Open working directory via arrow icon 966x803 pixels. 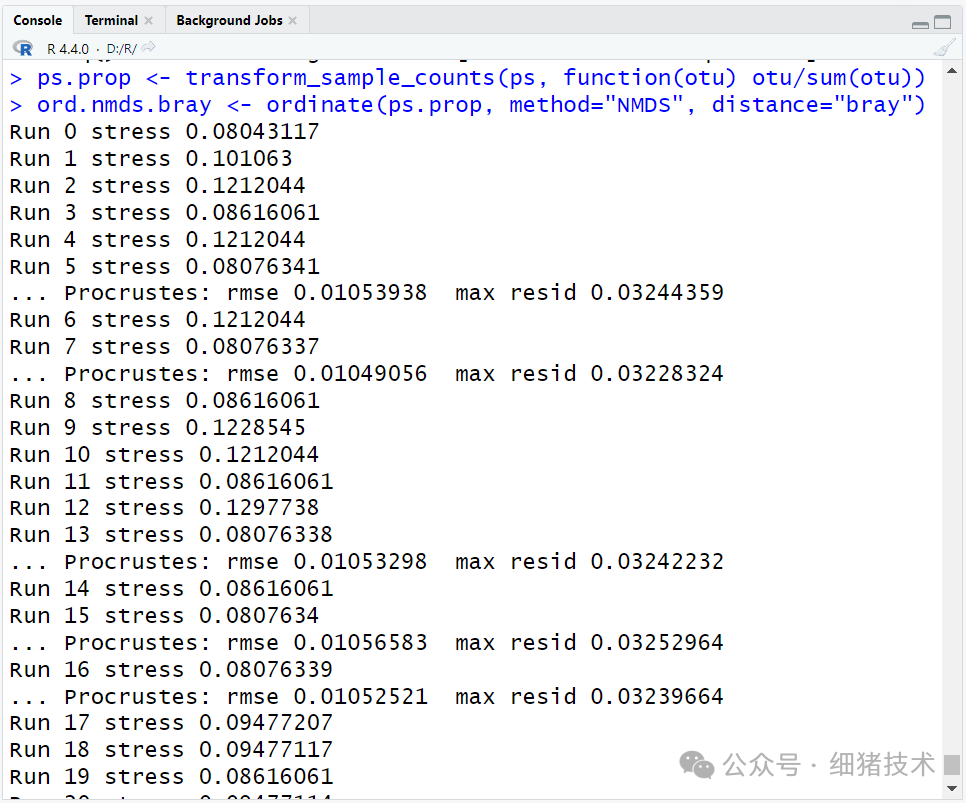tap(149, 48)
